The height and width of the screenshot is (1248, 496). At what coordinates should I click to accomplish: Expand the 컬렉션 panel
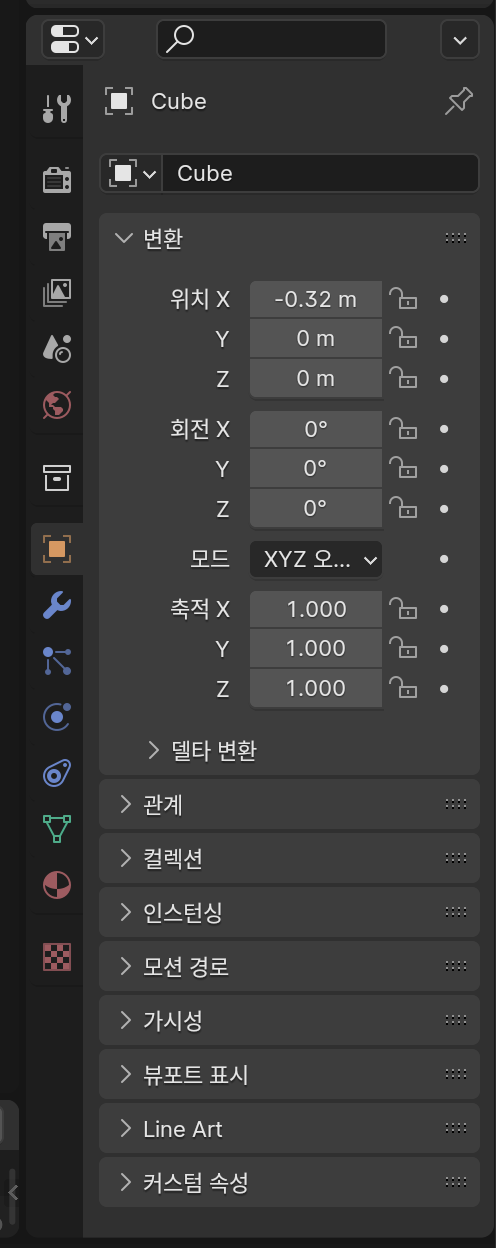(x=289, y=858)
